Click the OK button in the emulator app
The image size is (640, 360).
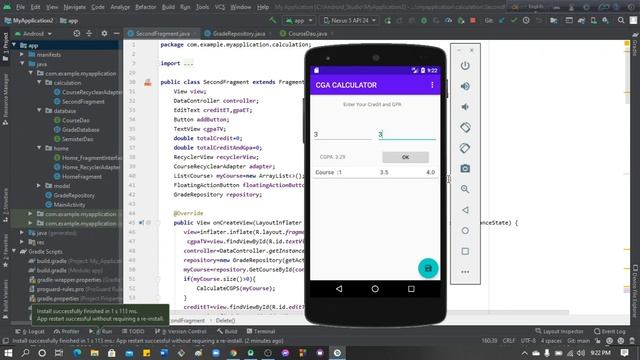pos(405,157)
